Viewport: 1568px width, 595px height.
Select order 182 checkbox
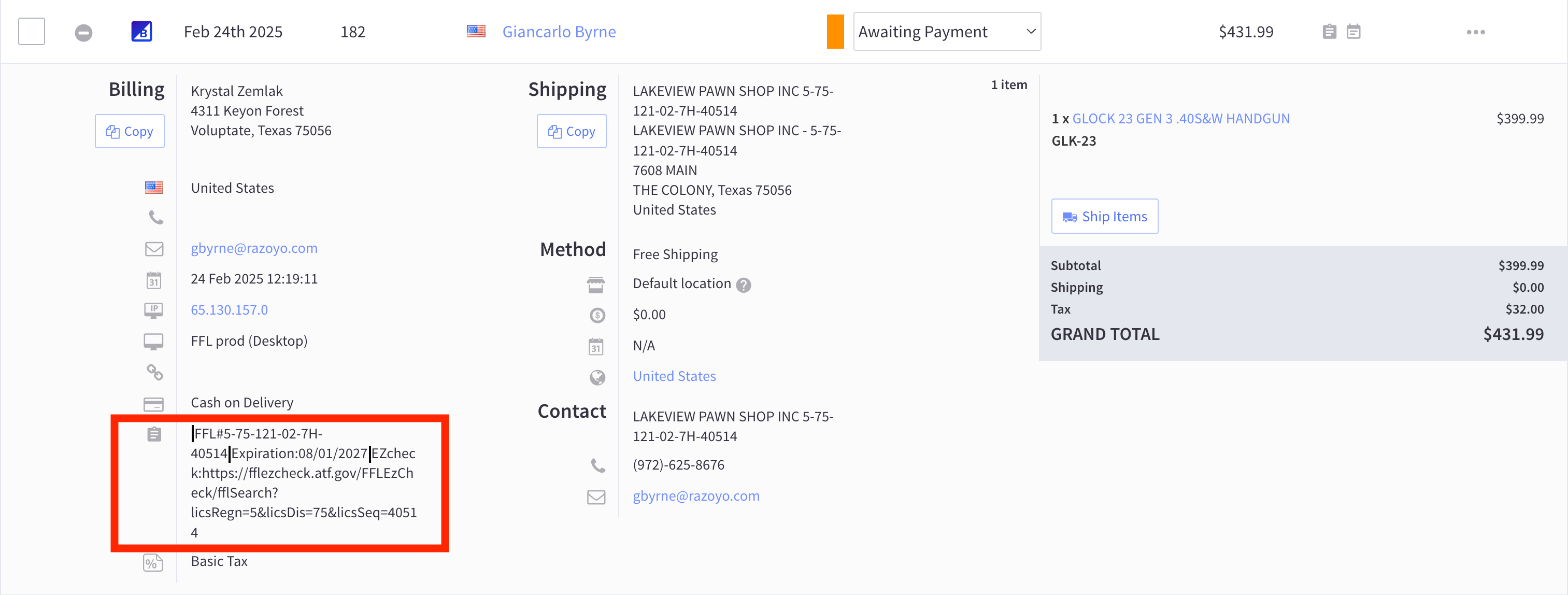coord(32,32)
